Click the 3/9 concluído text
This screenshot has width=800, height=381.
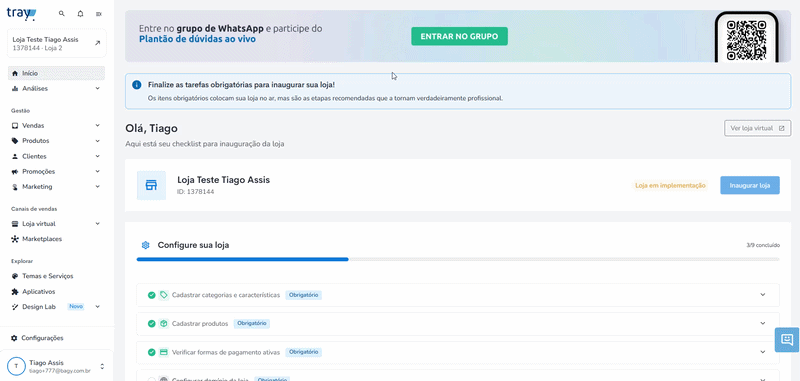(x=763, y=245)
